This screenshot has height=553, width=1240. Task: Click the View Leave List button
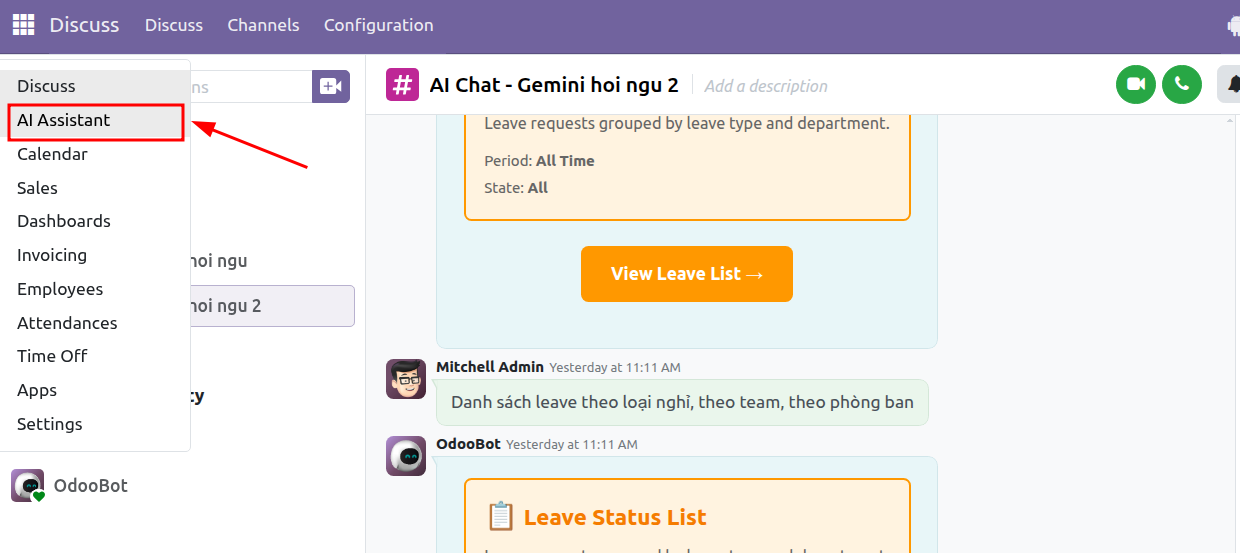click(x=687, y=274)
